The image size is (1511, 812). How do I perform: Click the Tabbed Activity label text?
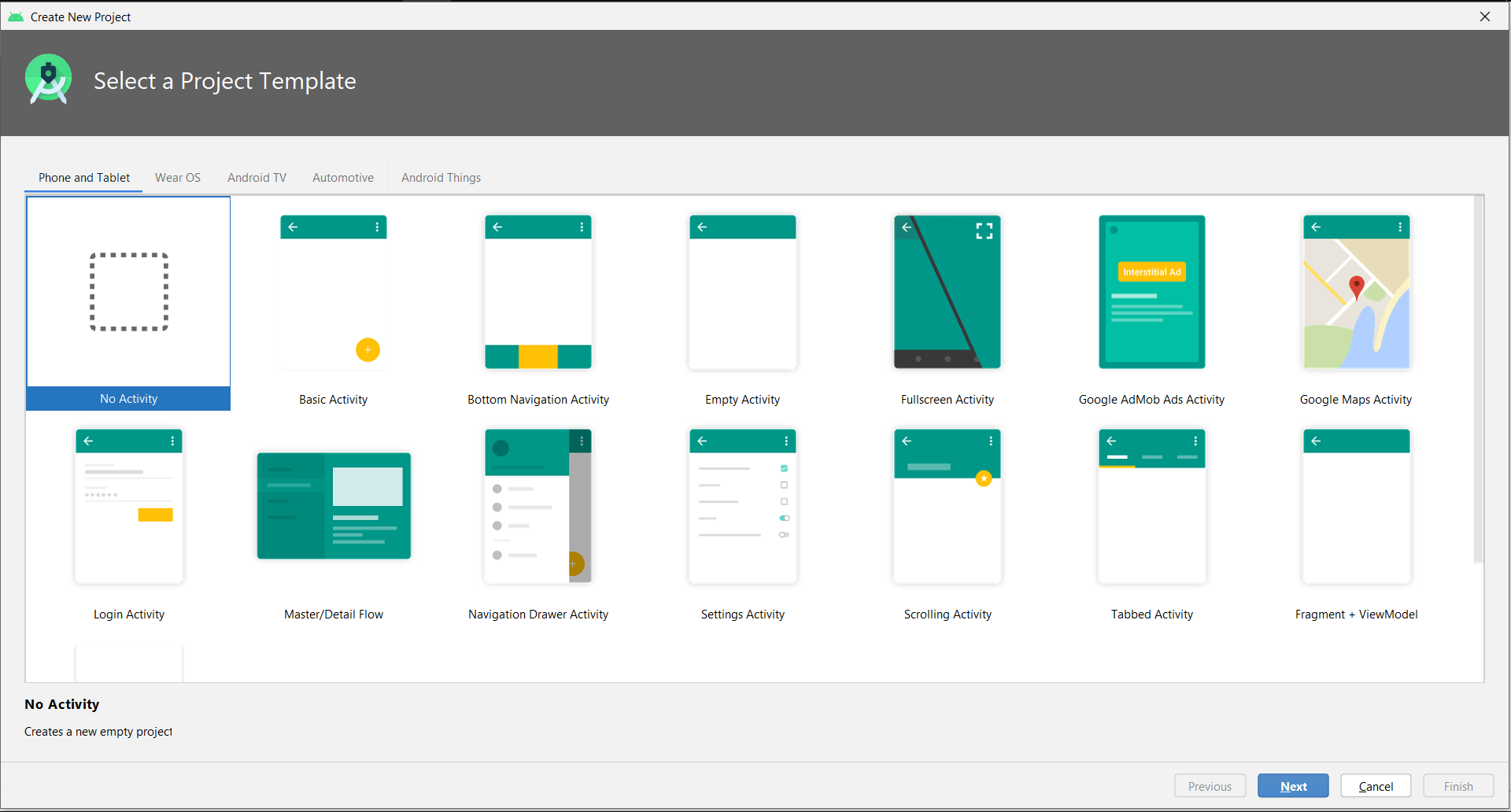[x=1152, y=615]
